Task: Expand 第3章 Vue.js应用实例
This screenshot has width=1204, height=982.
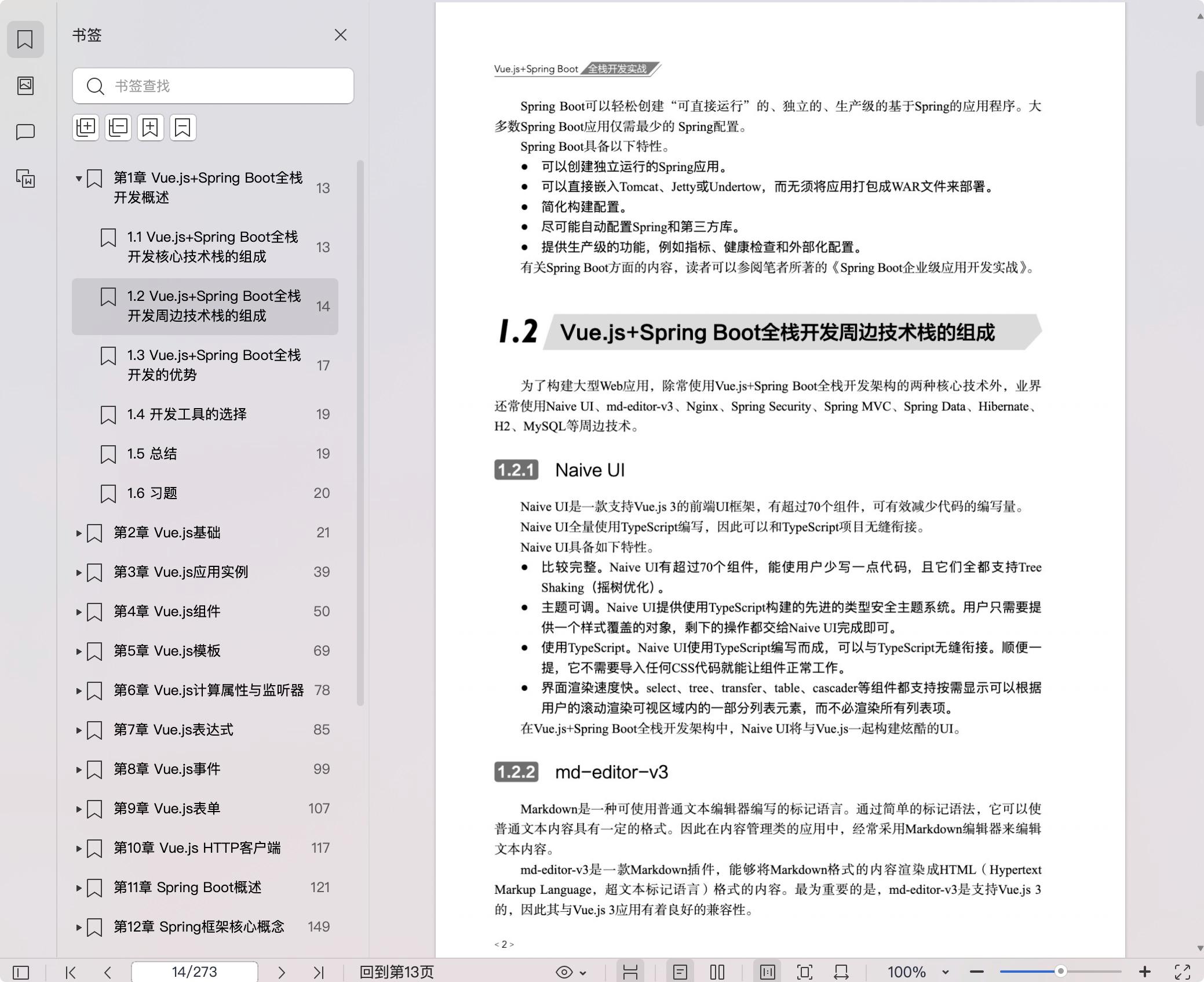Action: tap(78, 572)
